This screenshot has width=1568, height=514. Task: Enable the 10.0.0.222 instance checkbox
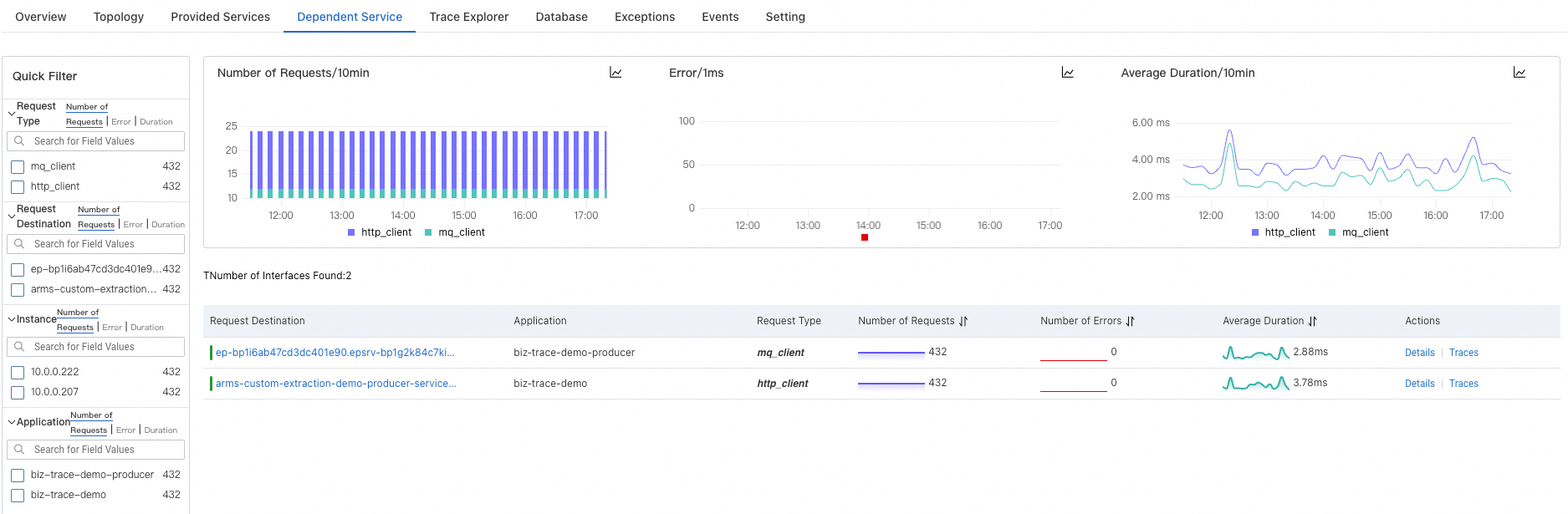[x=18, y=373]
